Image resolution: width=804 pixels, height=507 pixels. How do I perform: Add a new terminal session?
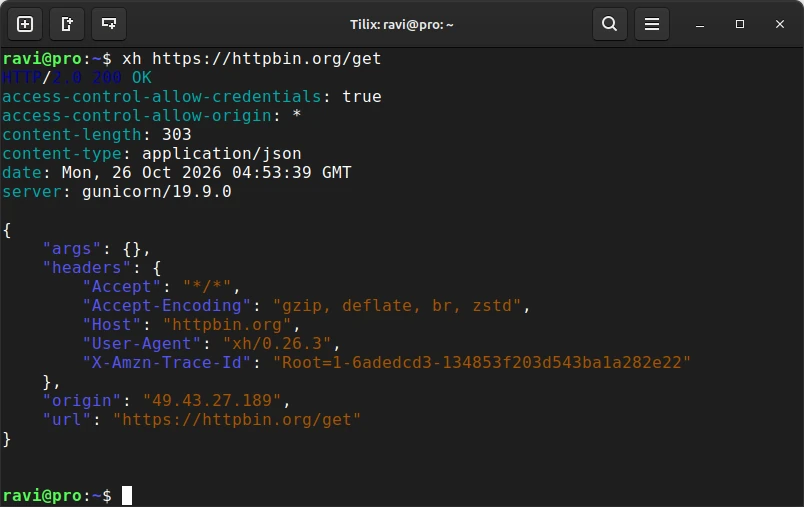pyautogui.click(x=25, y=24)
